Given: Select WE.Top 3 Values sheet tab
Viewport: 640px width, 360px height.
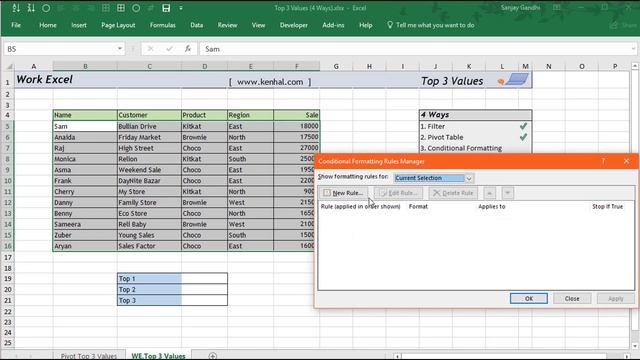Looking at the screenshot, I should coord(158,356).
